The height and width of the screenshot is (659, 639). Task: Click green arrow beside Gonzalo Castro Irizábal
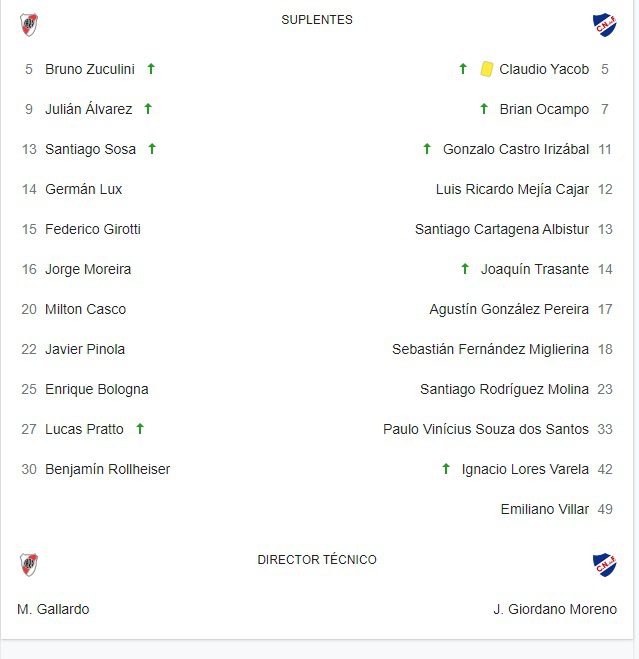tap(427, 149)
